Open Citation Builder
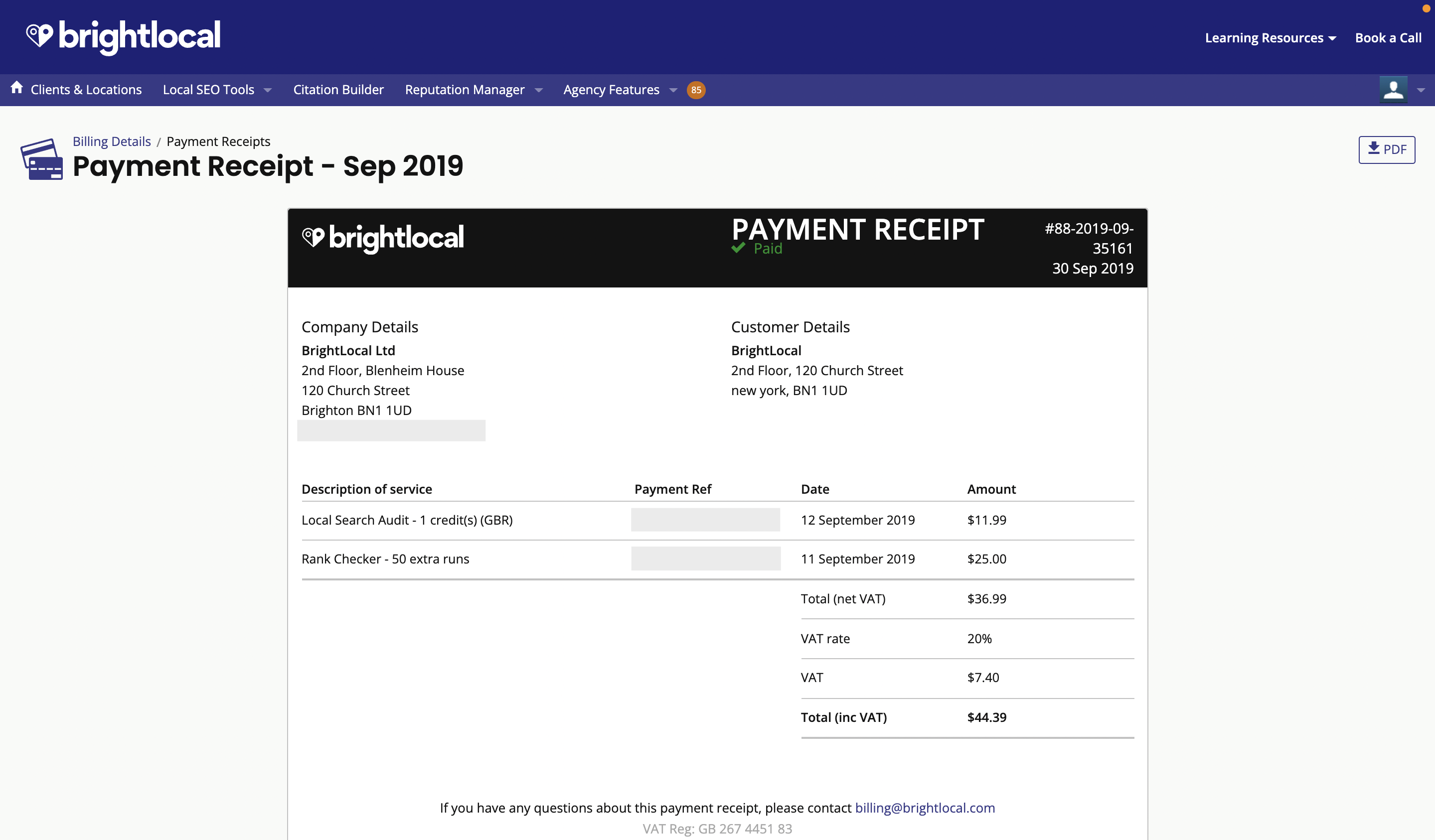 point(338,90)
